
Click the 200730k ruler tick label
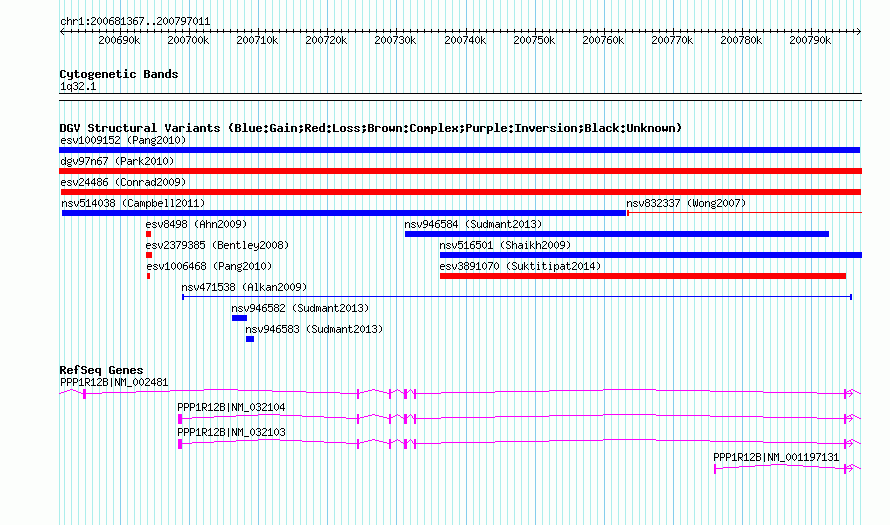pos(396,41)
